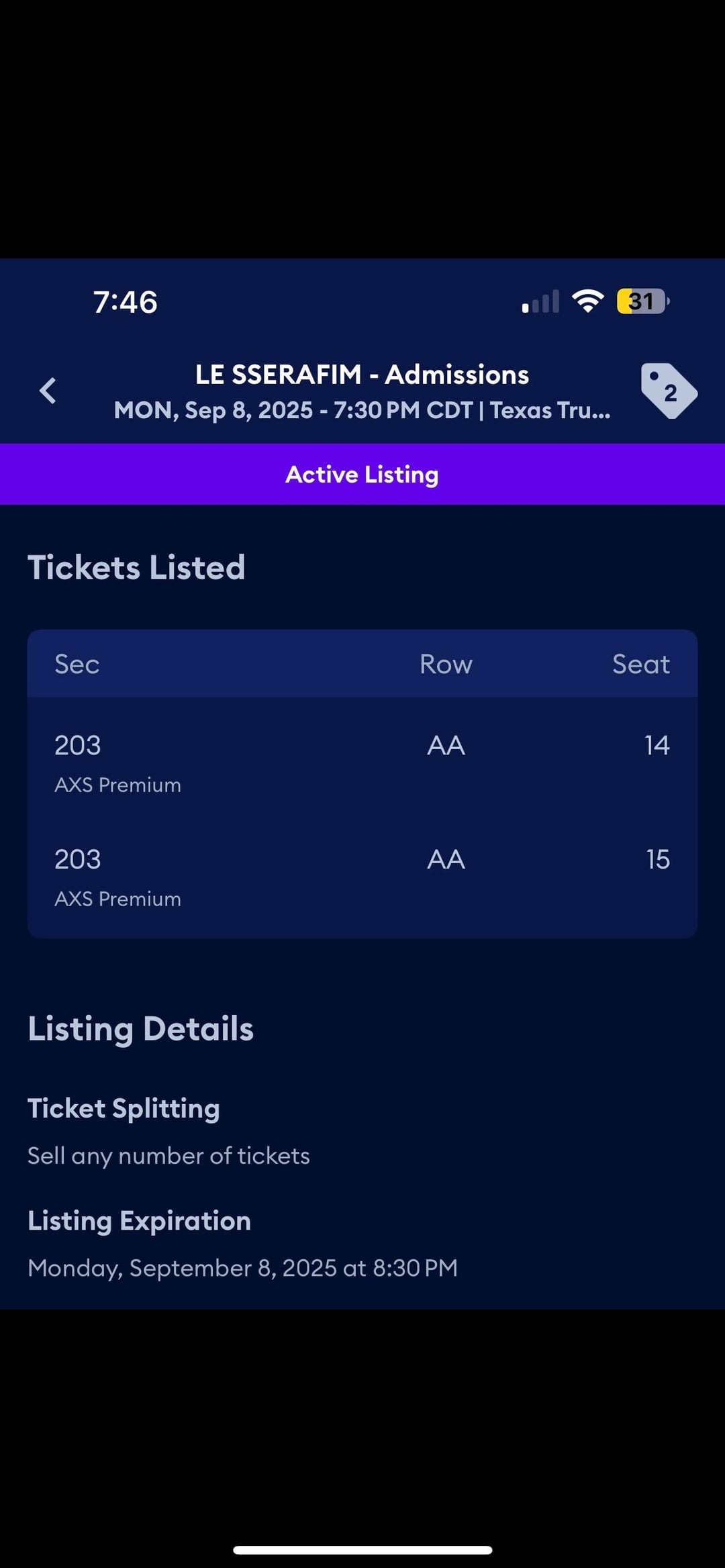Tap the 7:46 clock in status bar

126,302
